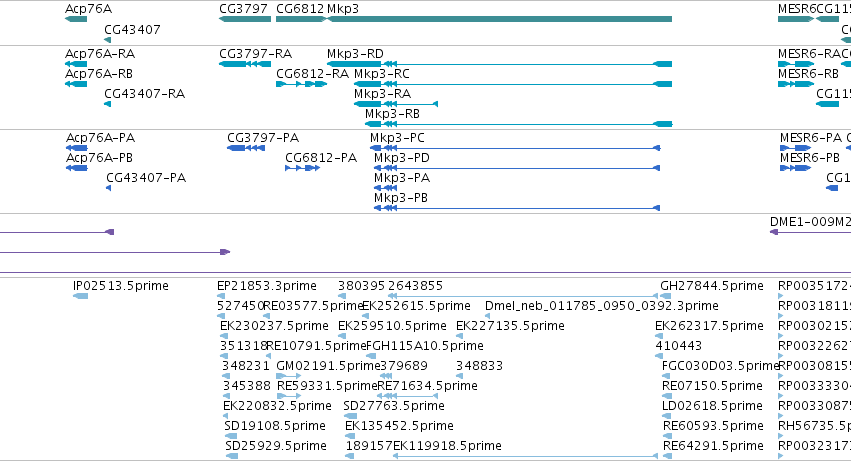Click cDNA label RE03577.5prime
The width and height of the screenshot is (851, 461).
point(313,306)
